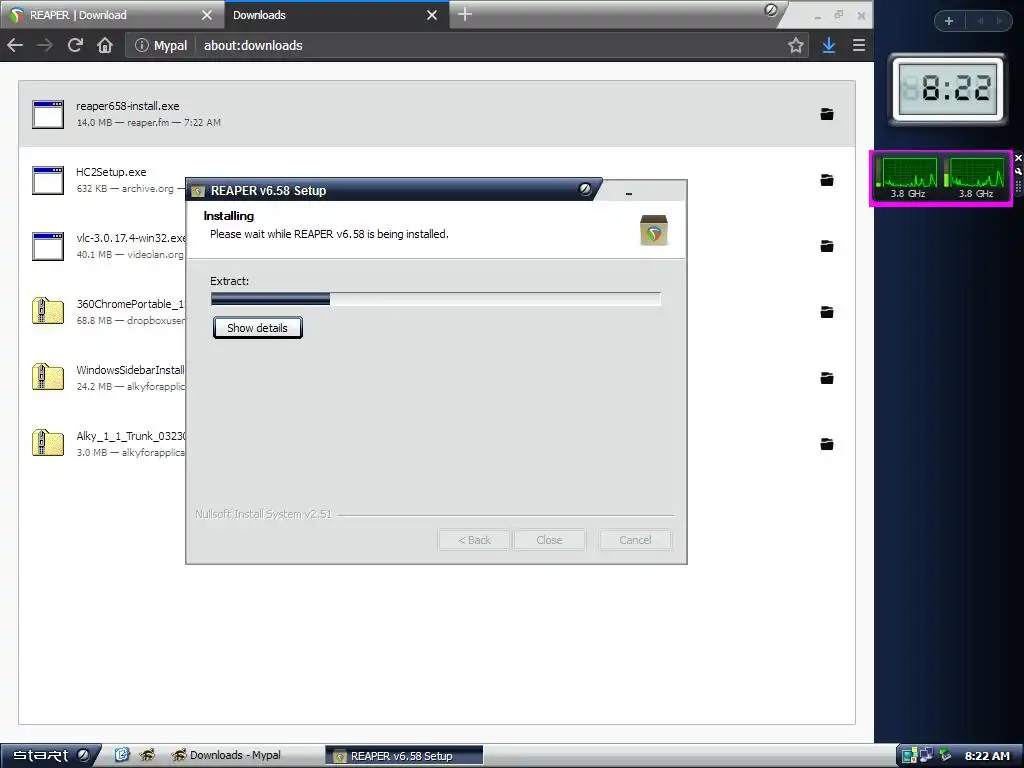Screen dimensions: 1024x768
Task: Open containing folder for vlc-3.0.17.4-win32.exe
Action: pos(827,246)
